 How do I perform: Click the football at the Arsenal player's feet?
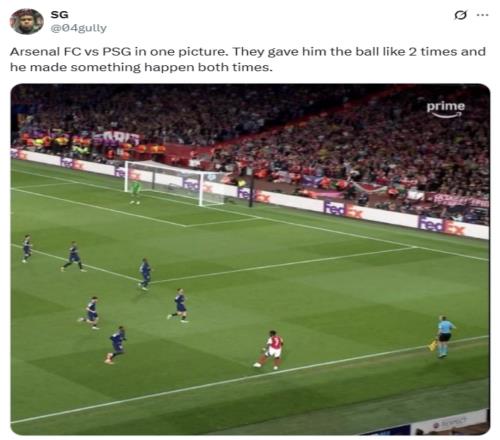point(257,365)
